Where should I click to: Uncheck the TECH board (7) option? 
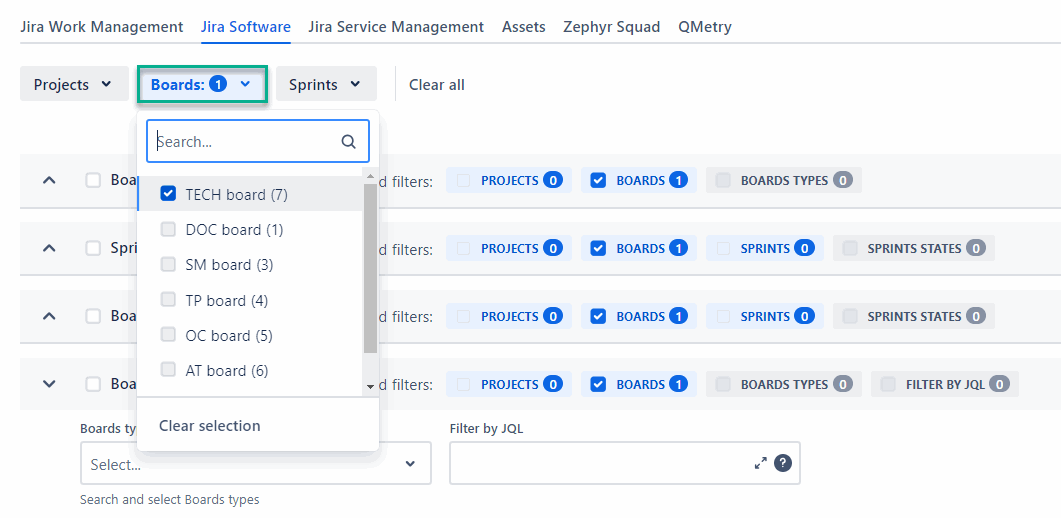tap(168, 194)
